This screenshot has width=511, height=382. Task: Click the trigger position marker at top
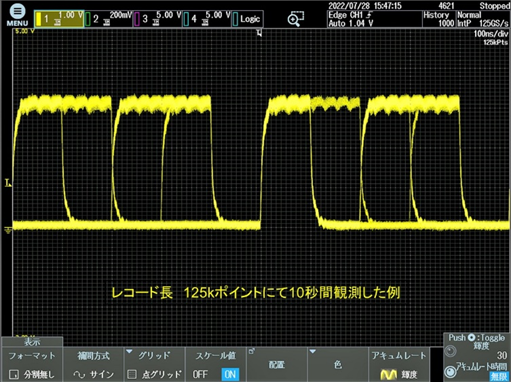[259, 33]
